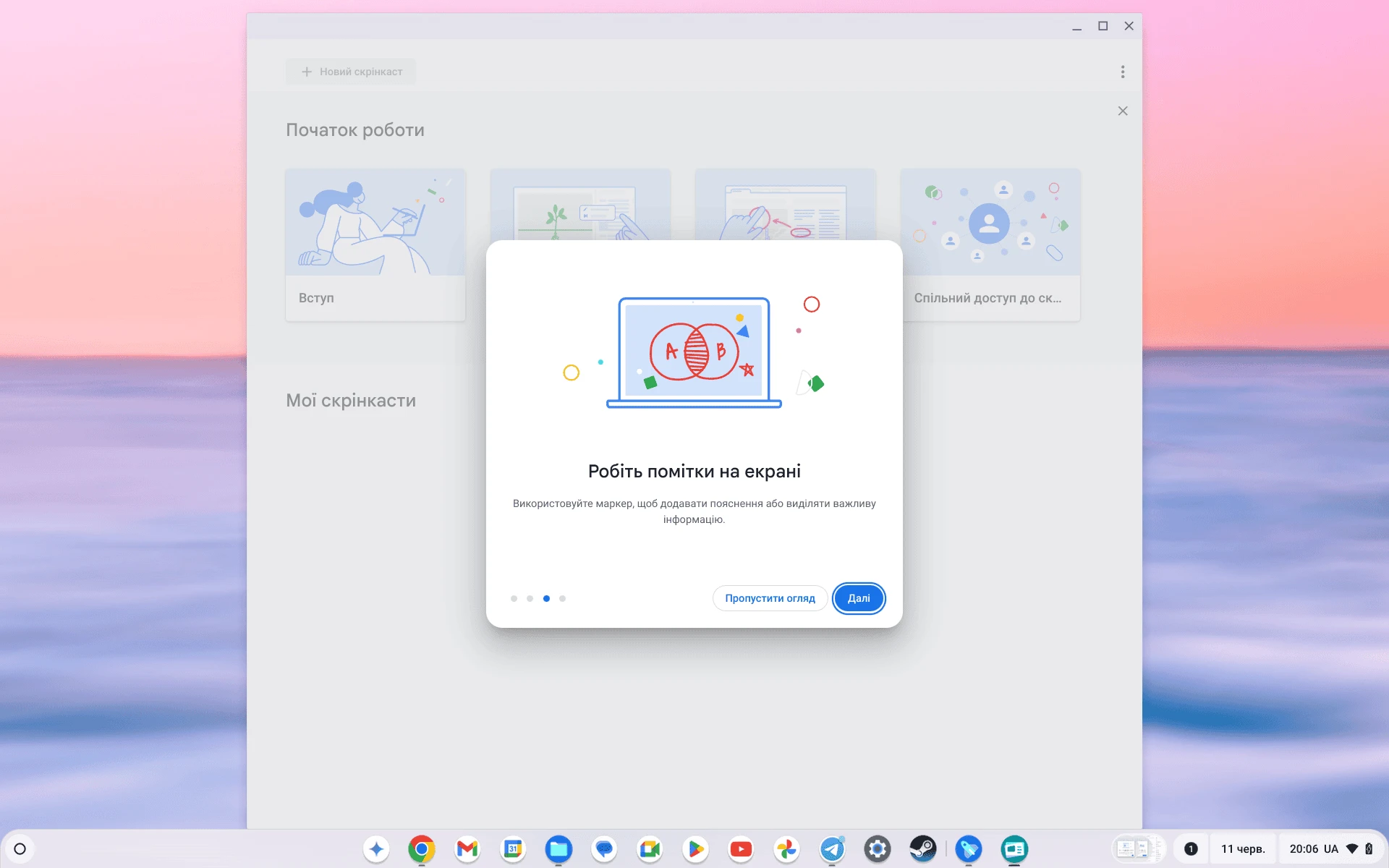Open the second tutorial card with plant illustration
Image resolution: width=1389 pixels, height=868 pixels.
(580, 205)
